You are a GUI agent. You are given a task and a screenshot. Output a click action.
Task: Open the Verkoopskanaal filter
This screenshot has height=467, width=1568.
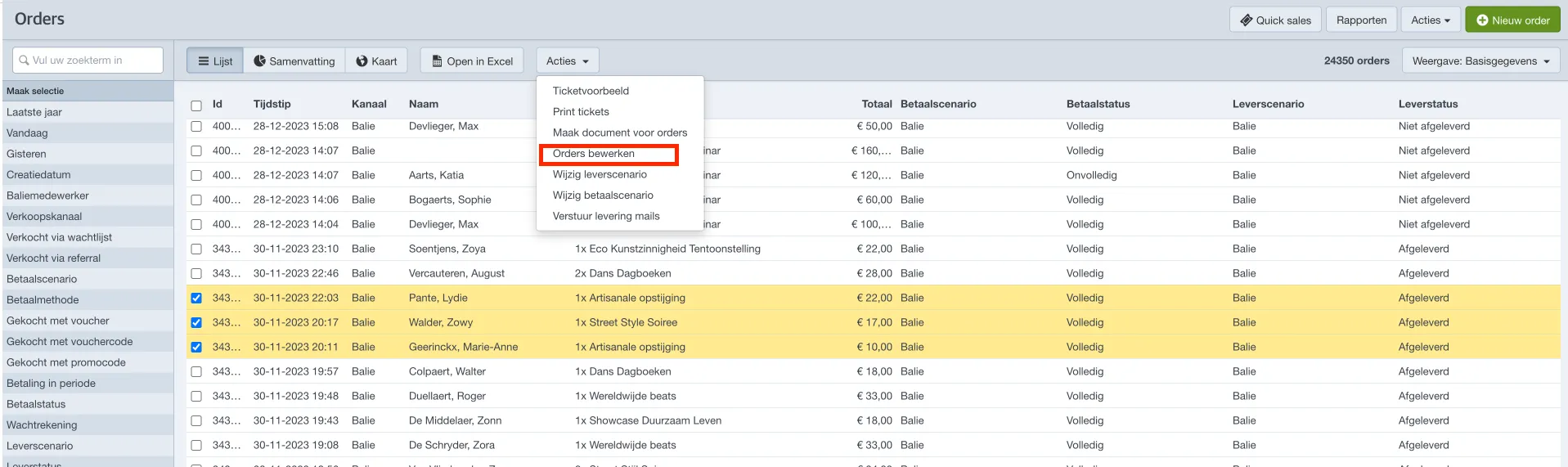(88, 216)
